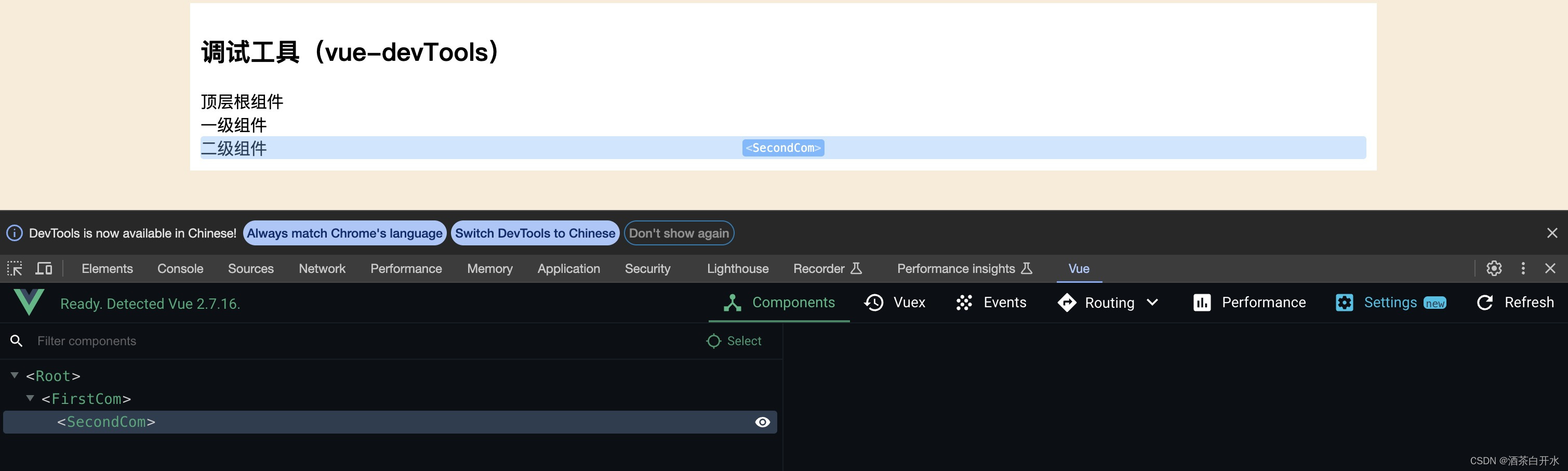The height and width of the screenshot is (471, 1568).
Task: Collapse the FirstCom tree node arrow
Action: click(30, 398)
